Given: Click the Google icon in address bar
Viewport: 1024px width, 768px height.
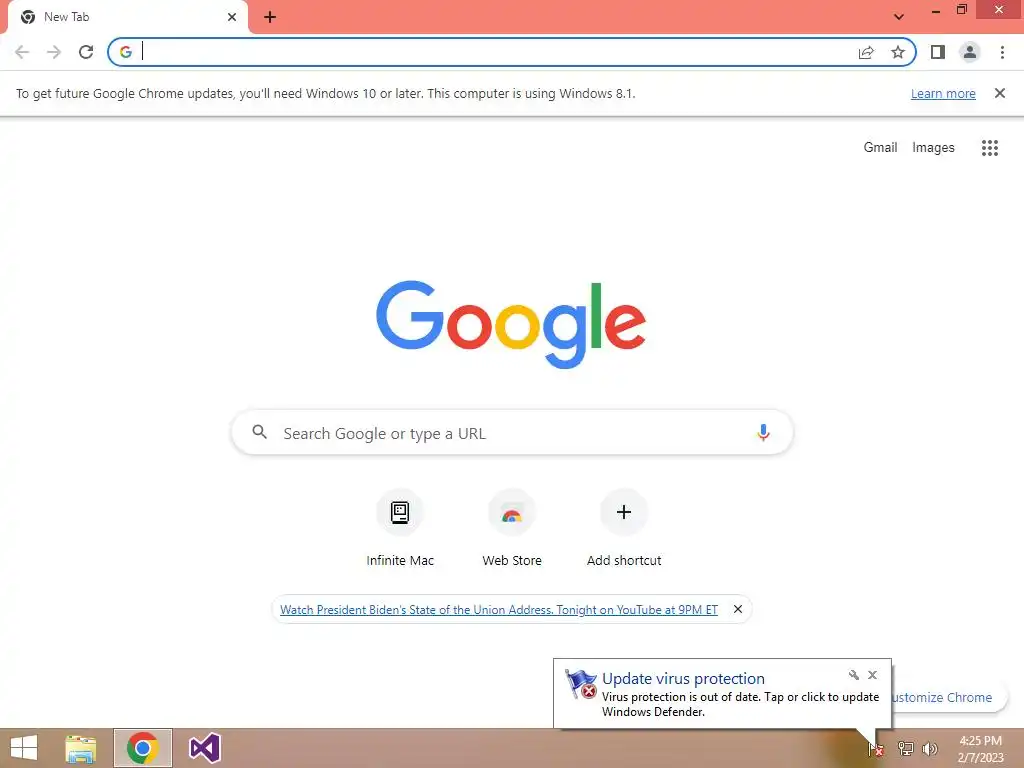Looking at the screenshot, I should click(x=126, y=52).
